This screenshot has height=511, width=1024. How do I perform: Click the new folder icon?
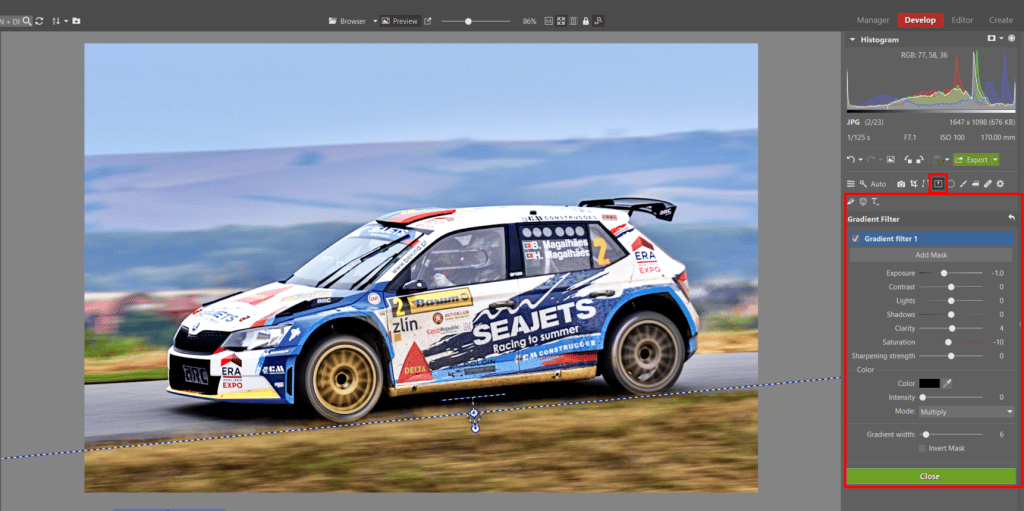tap(76, 21)
